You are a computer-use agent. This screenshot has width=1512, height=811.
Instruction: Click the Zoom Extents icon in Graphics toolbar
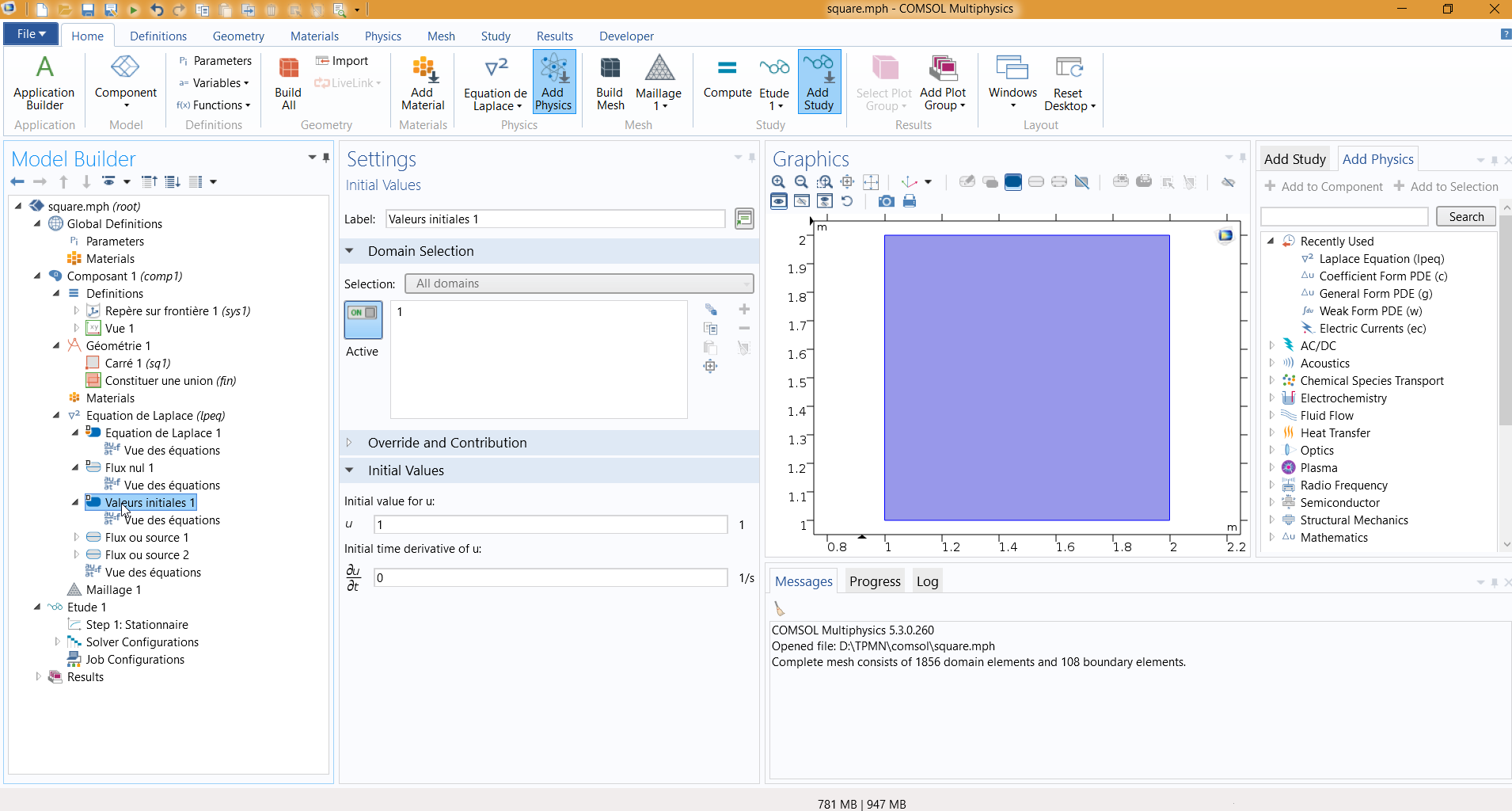[x=871, y=182]
